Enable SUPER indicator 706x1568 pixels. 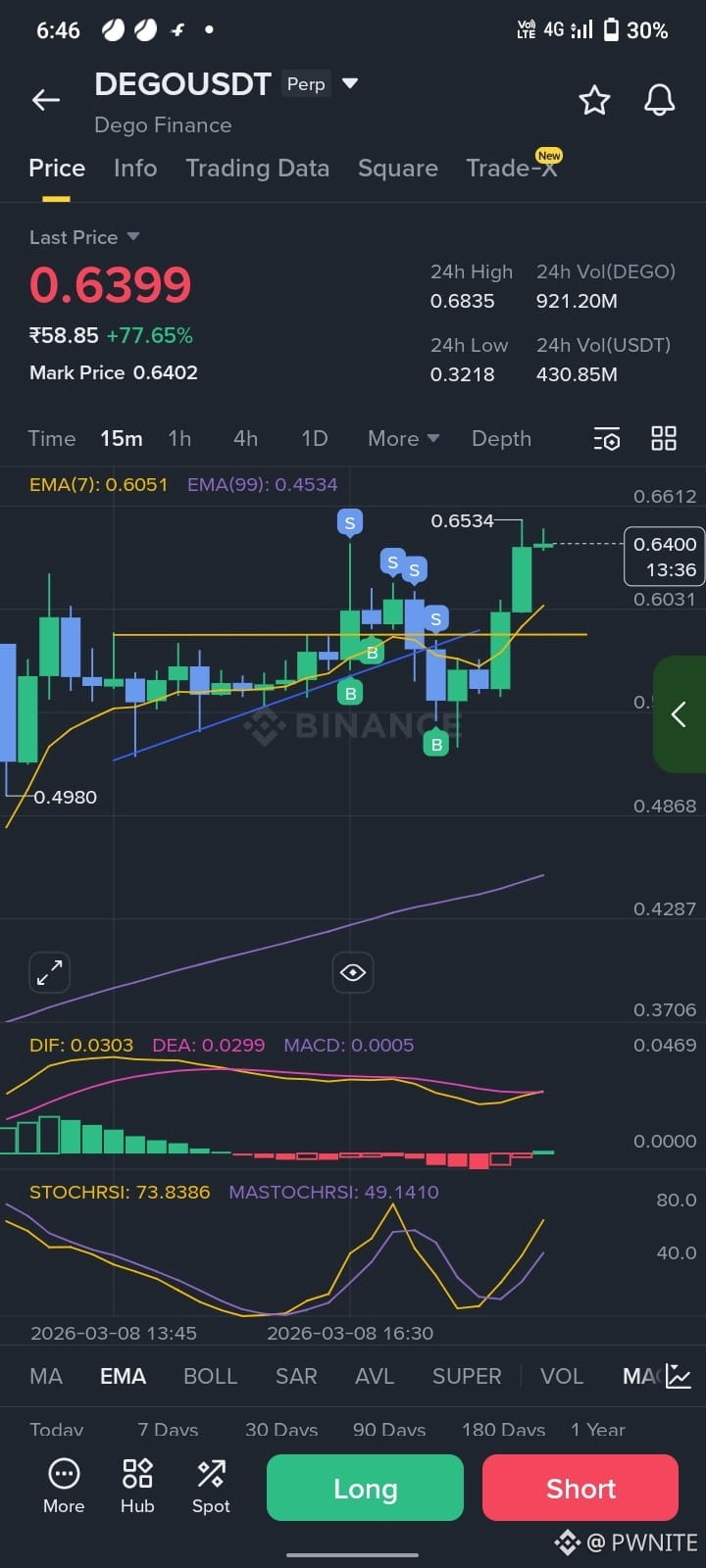[x=467, y=1376]
